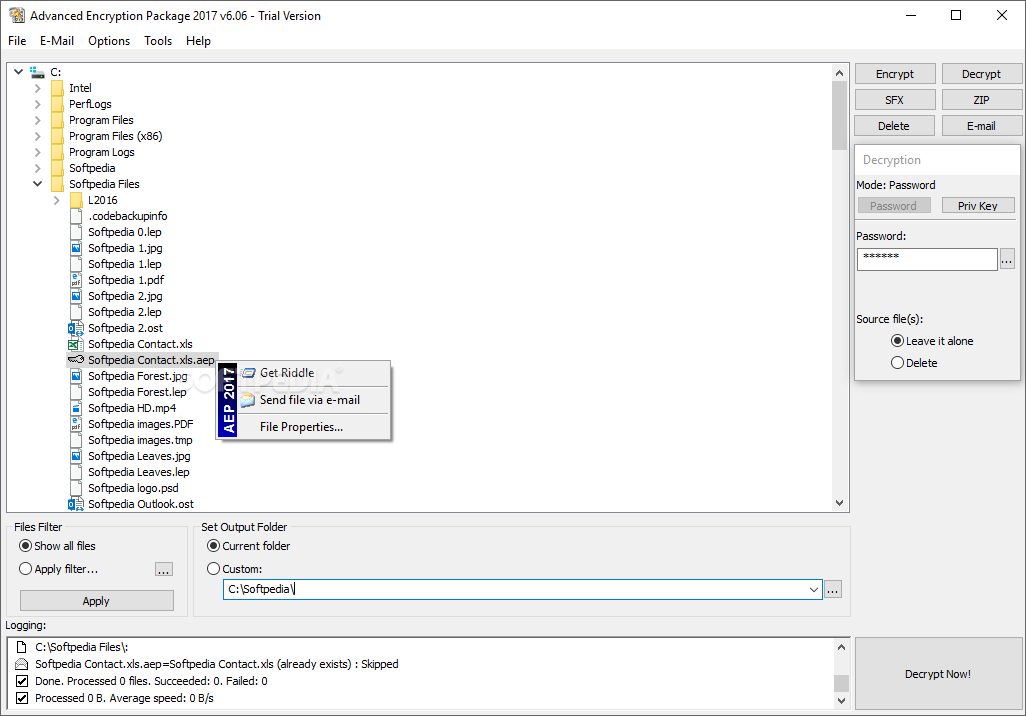
Task: Toggle the Processed 0 B log checkbox
Action: tap(22, 698)
